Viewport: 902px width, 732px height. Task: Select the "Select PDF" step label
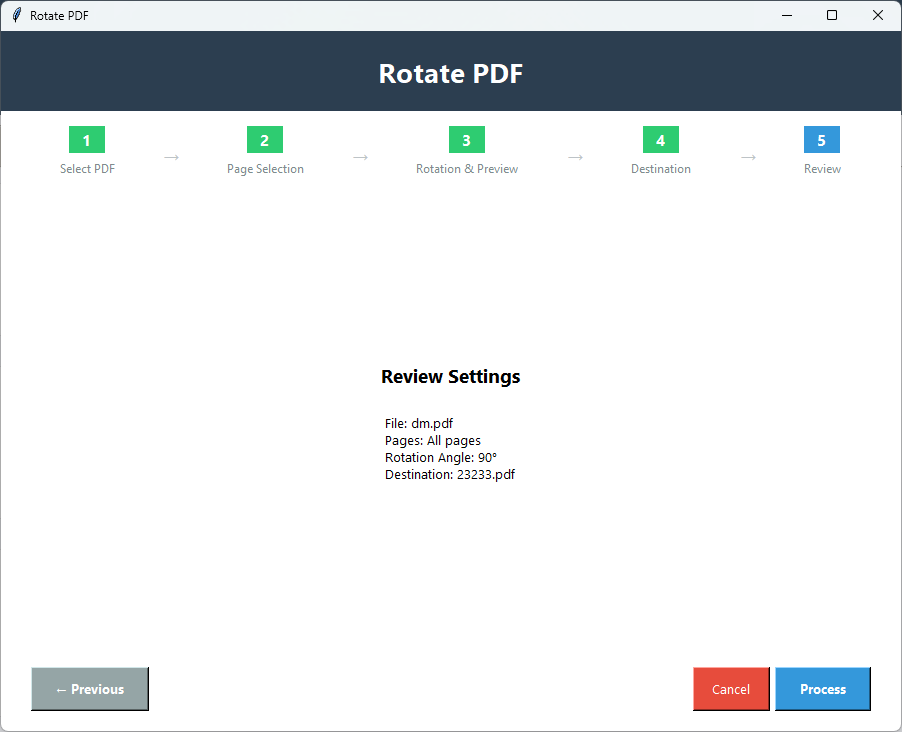pos(87,168)
